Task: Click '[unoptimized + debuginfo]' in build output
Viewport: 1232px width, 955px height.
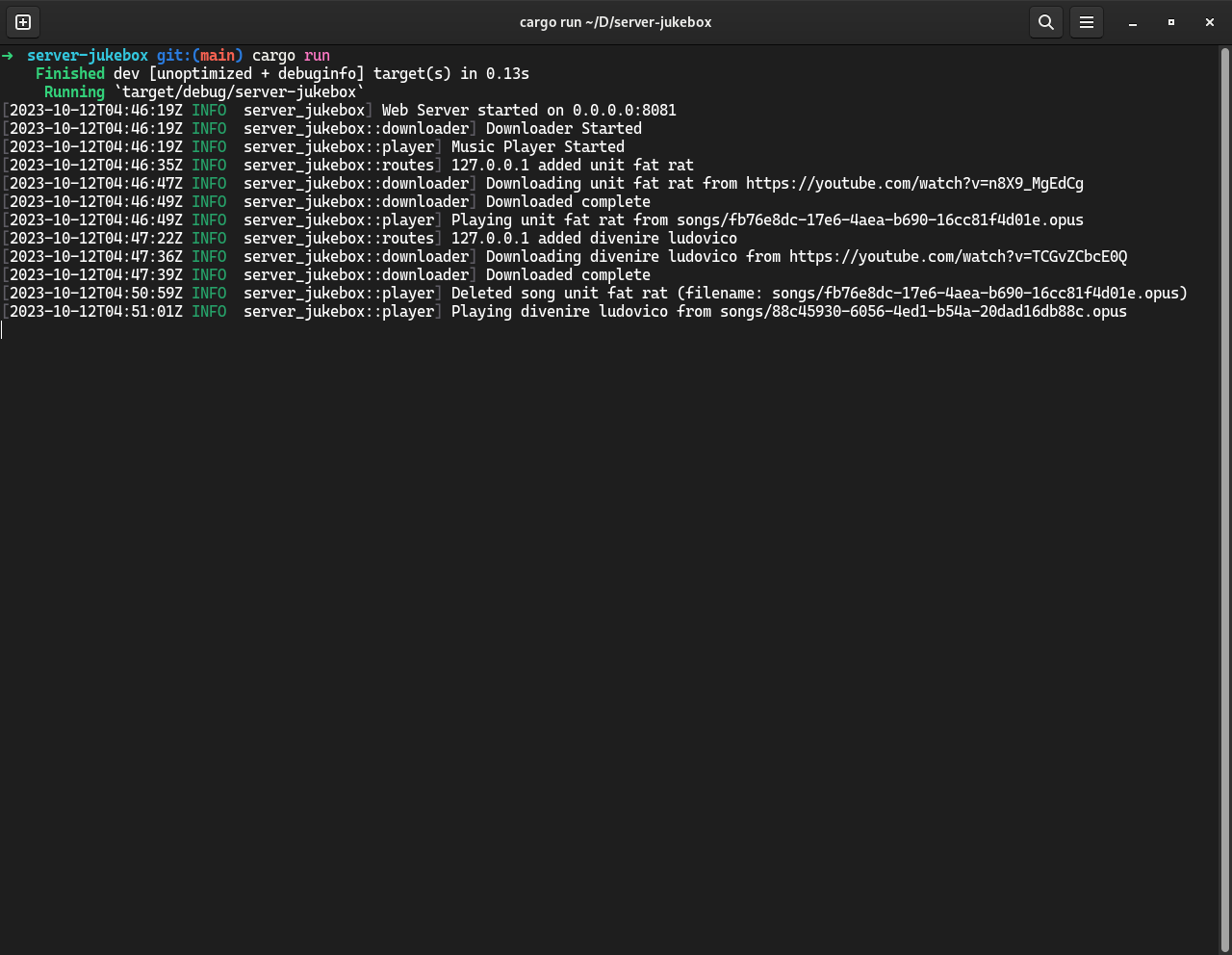Action: 256,73
